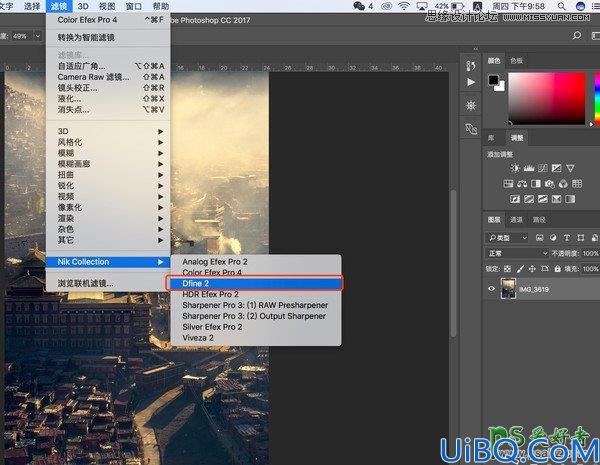Open zoom percentage dropdown 49%

coord(38,36)
